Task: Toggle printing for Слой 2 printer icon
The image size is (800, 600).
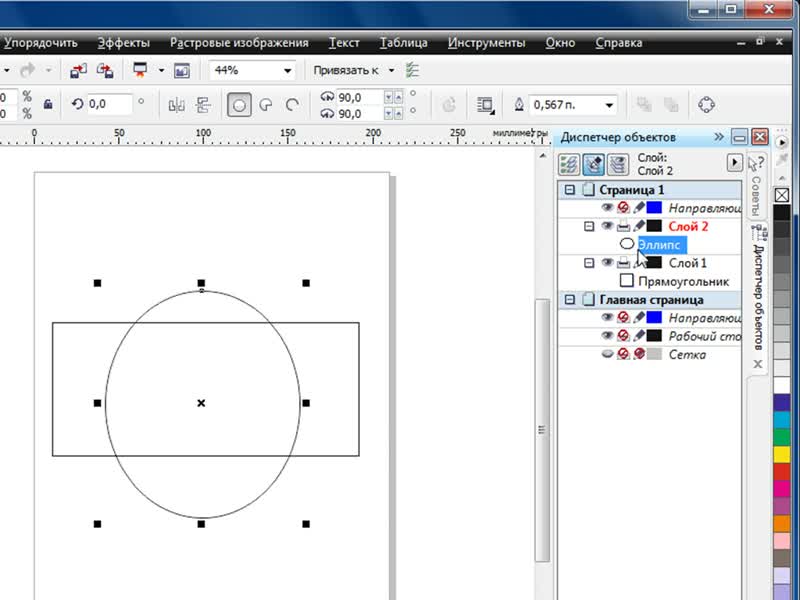Action: tap(623, 226)
